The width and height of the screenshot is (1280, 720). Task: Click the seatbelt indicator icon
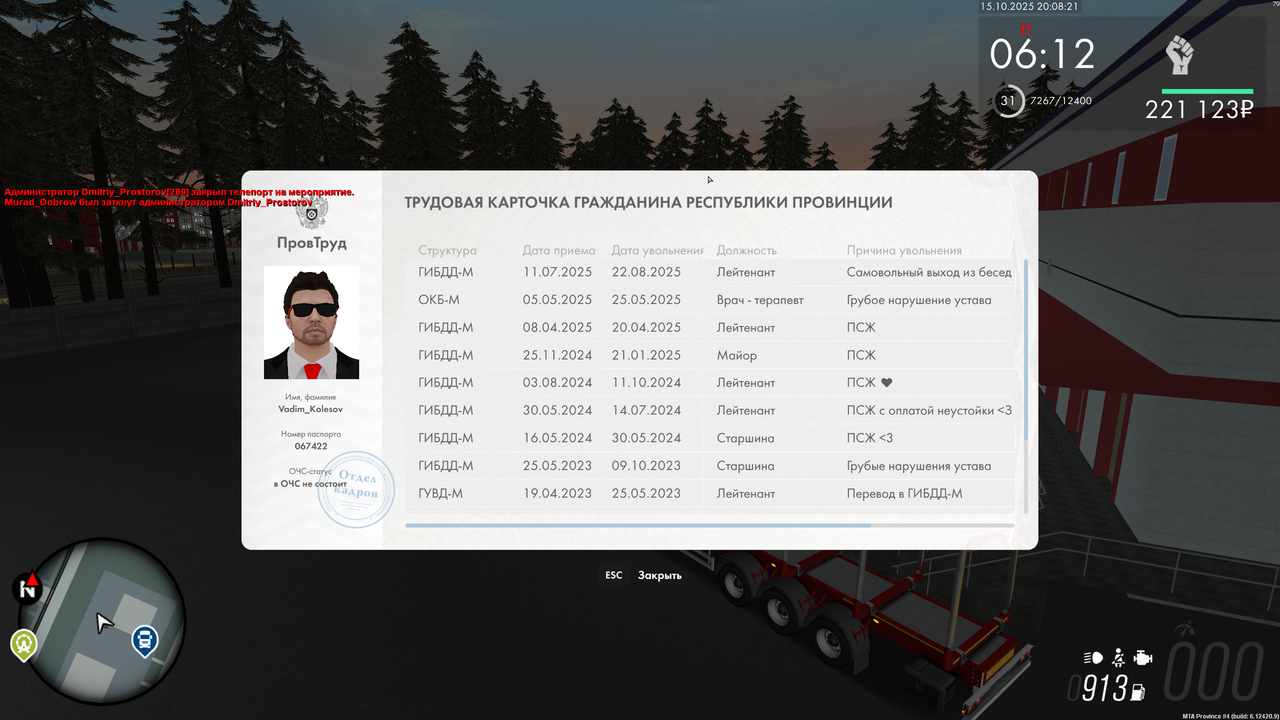pyautogui.click(x=1119, y=658)
